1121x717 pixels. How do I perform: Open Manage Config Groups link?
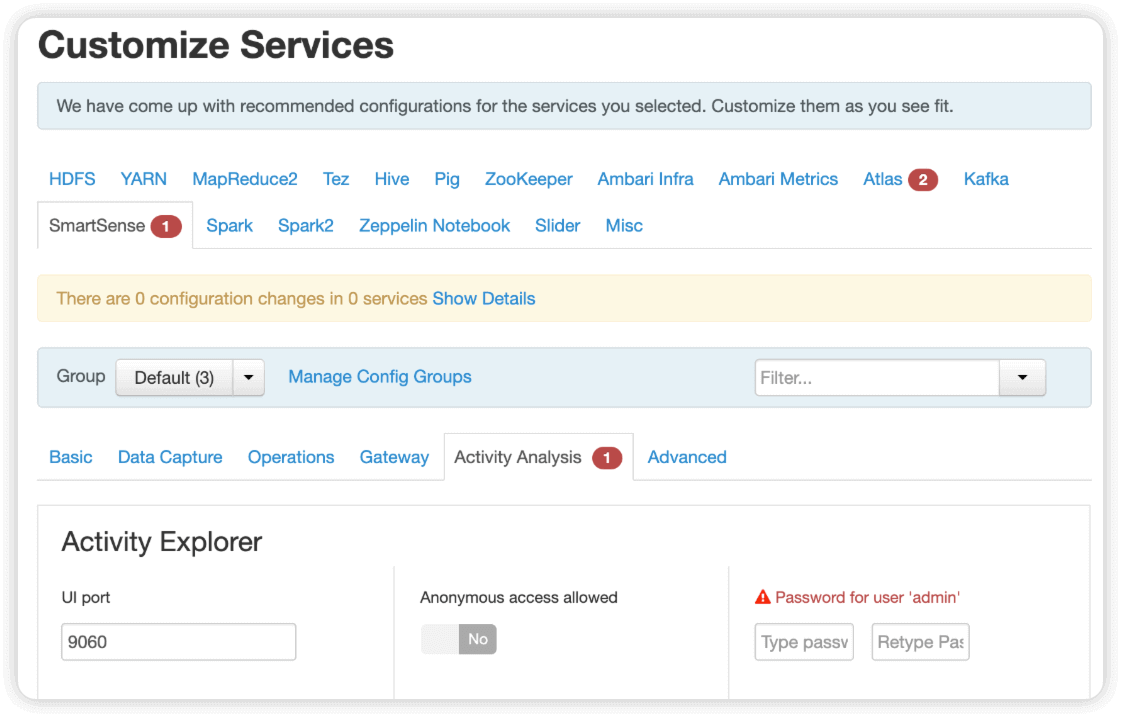380,377
